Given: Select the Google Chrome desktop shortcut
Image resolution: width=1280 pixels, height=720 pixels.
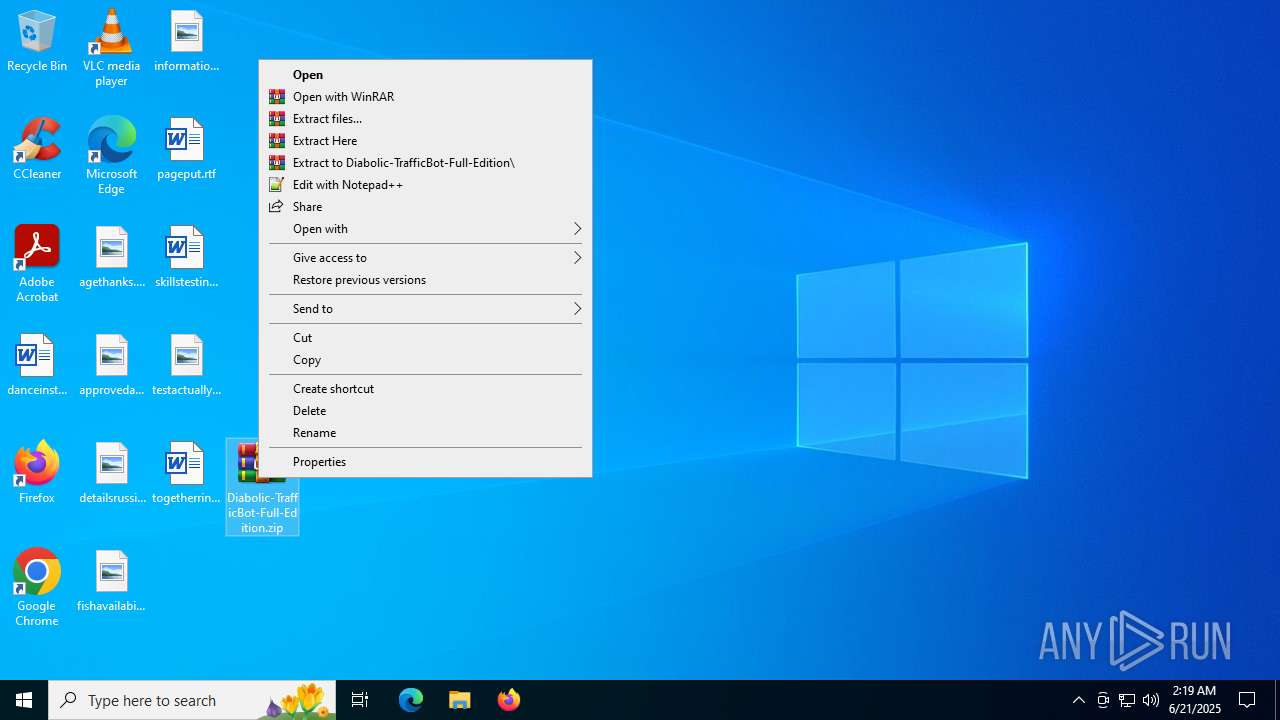Looking at the screenshot, I should 37,588.
